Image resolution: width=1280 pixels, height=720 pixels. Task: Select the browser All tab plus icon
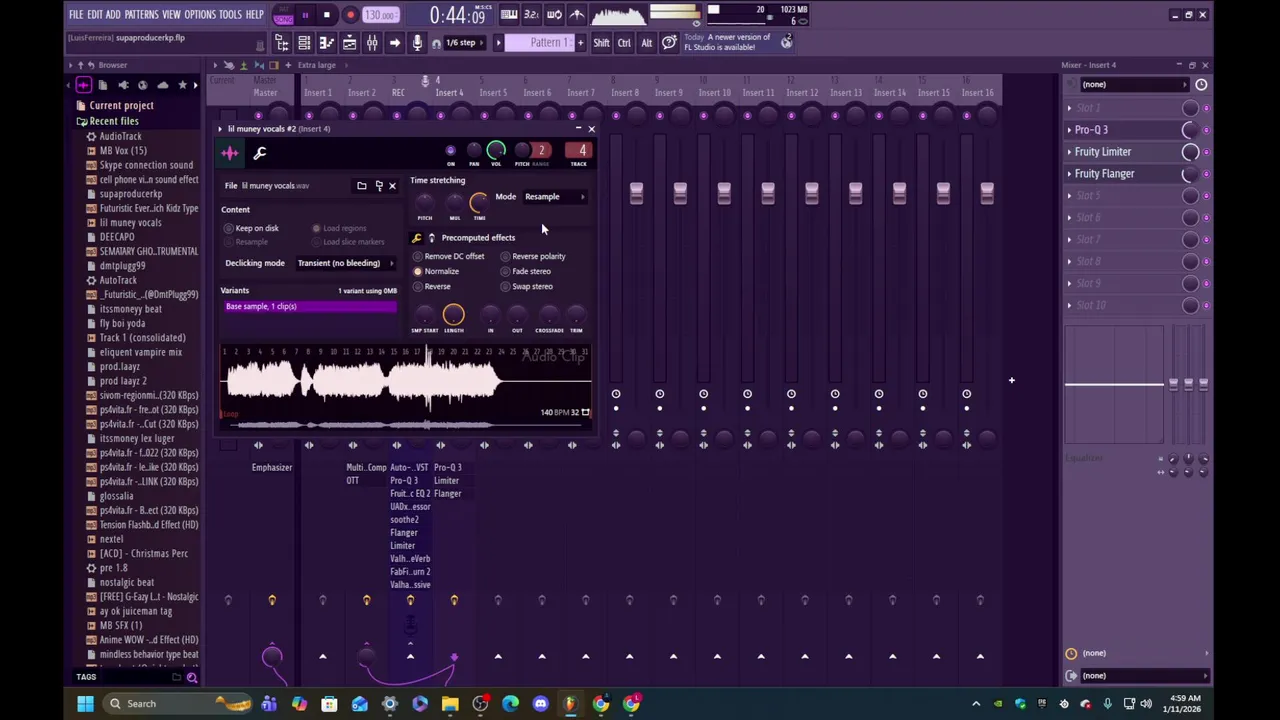pyautogui.click(x=83, y=85)
